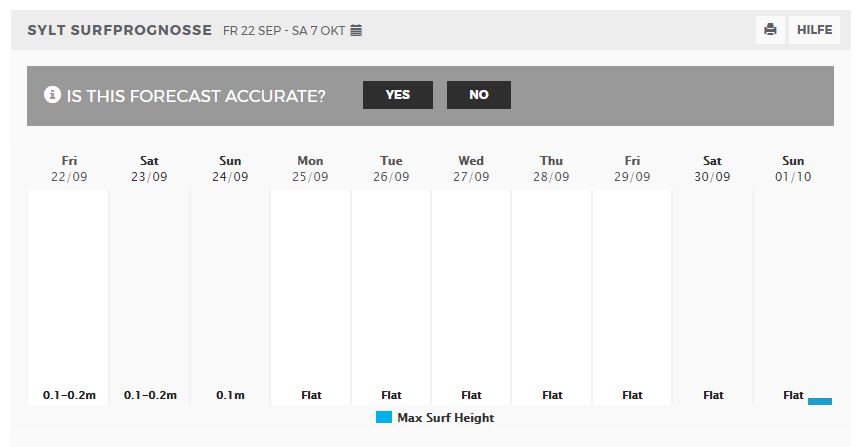
Task: Click the Max Surf Height legend swatch
Action: pyautogui.click(x=384, y=417)
